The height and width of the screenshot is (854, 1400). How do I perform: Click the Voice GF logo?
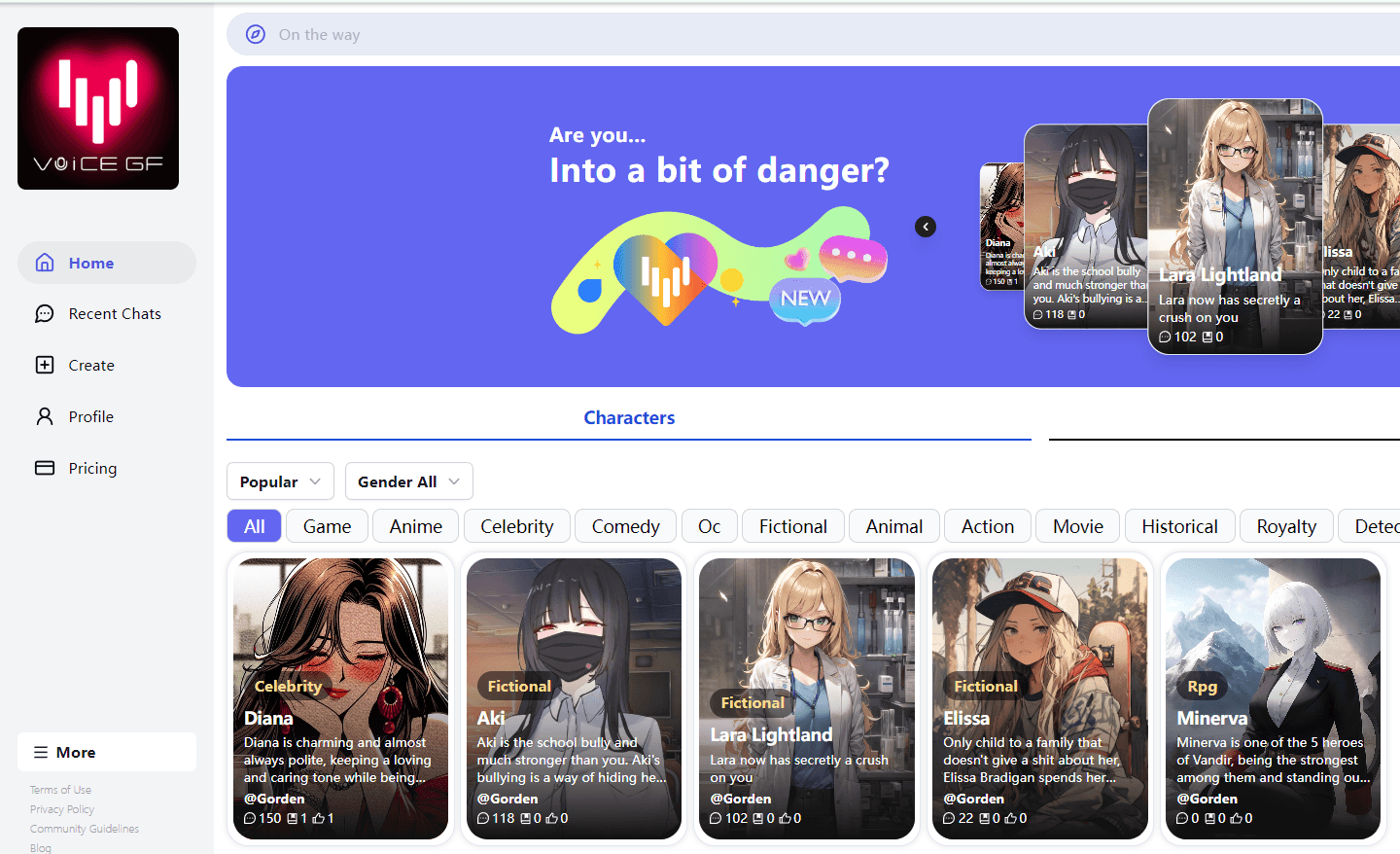(98, 108)
